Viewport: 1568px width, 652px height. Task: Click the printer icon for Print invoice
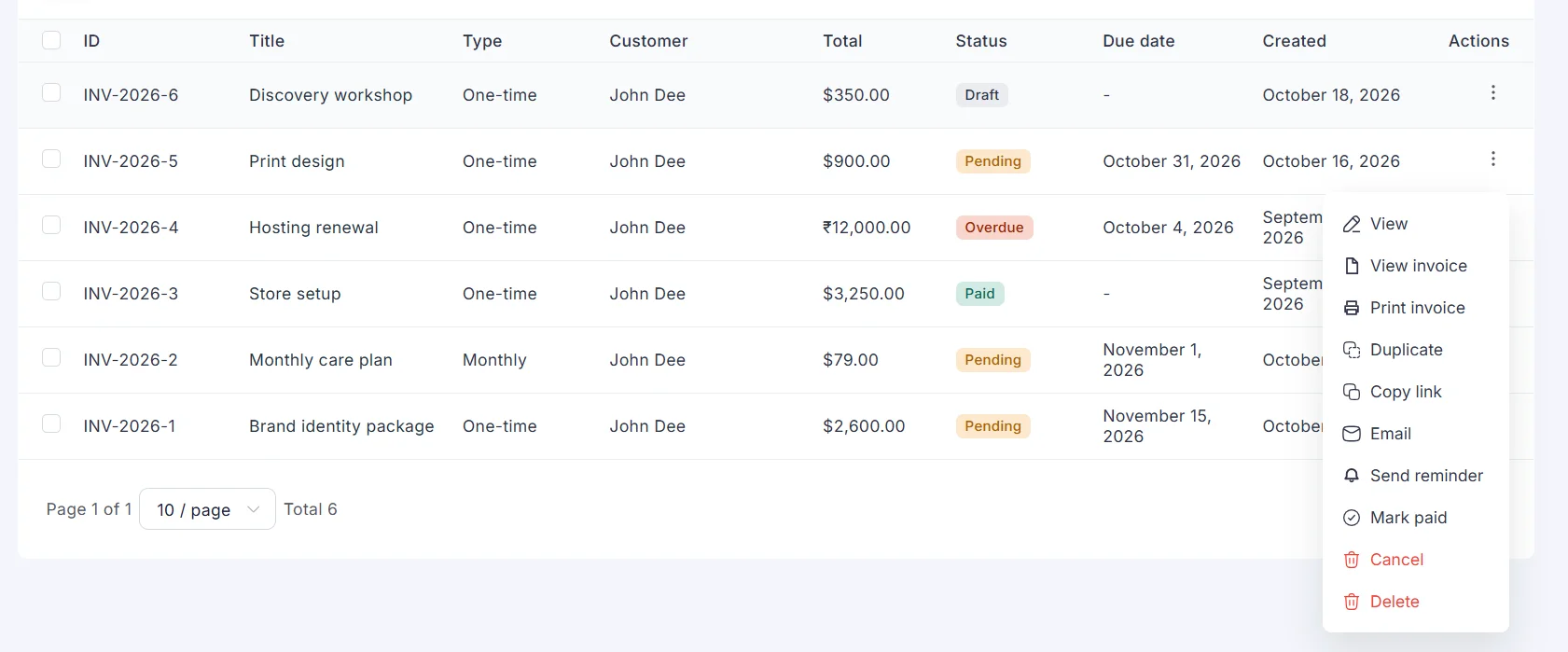(x=1351, y=308)
